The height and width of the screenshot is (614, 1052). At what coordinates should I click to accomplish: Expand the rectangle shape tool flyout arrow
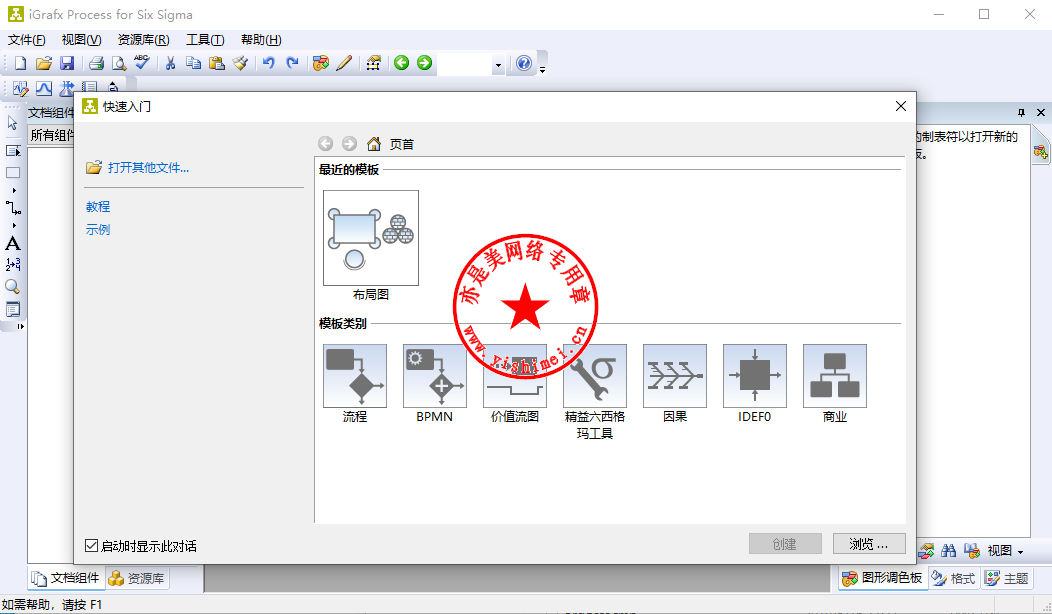[x=13, y=191]
